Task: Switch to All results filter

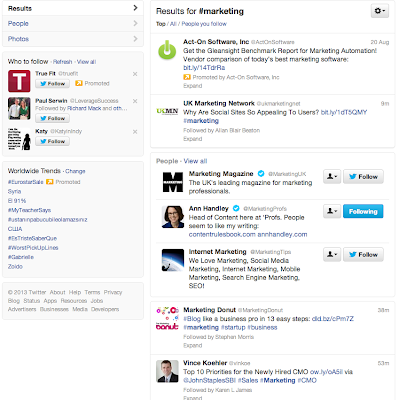Action: coord(173,24)
